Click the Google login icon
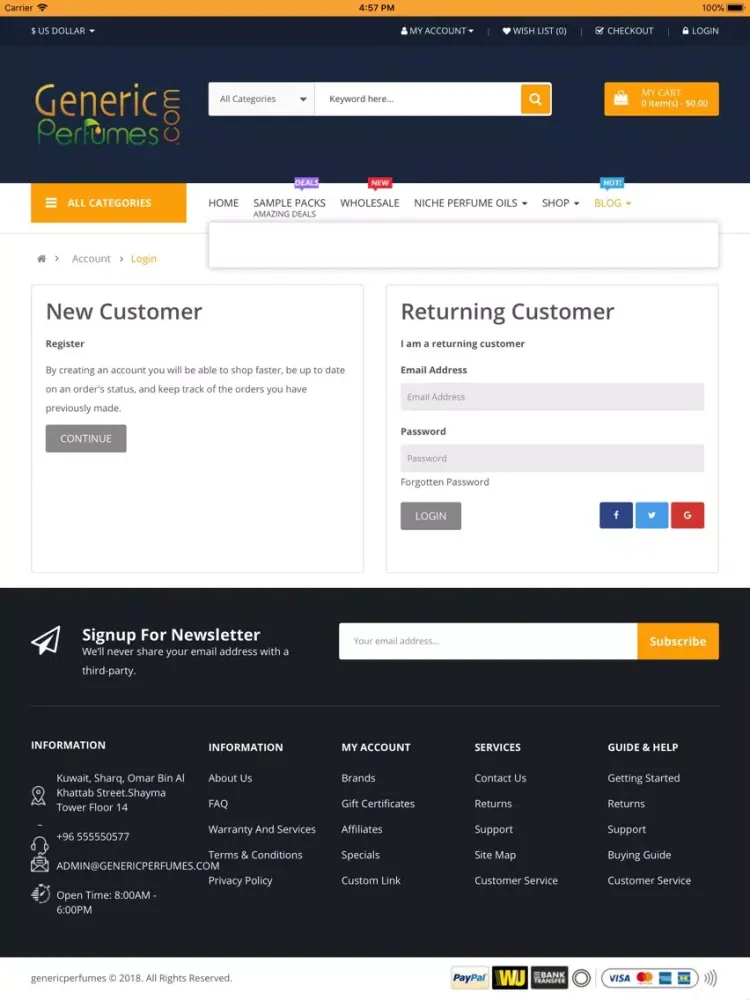 coord(688,515)
